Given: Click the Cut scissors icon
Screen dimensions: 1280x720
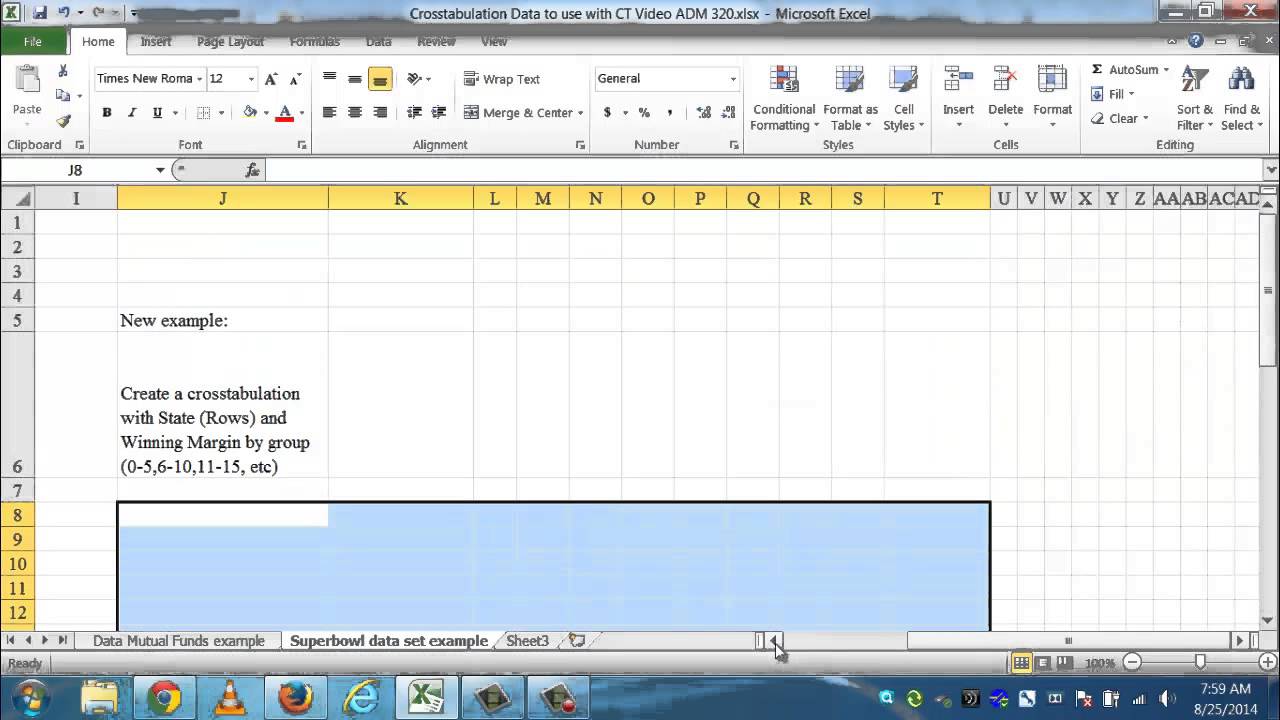Looking at the screenshot, I should 63,71.
